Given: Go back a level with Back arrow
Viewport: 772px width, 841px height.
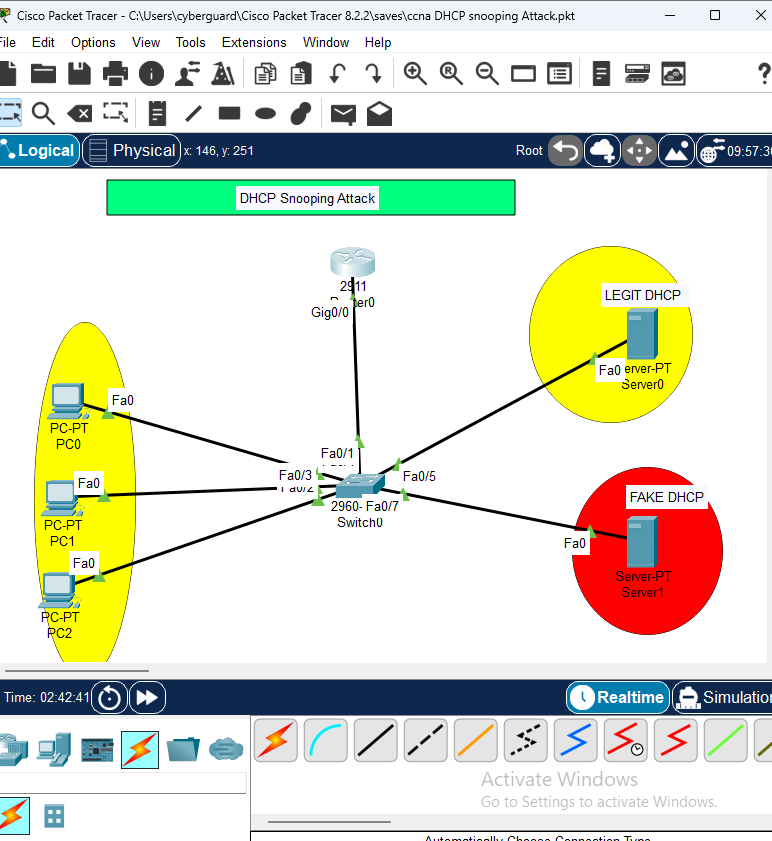Looking at the screenshot, I should click(565, 151).
